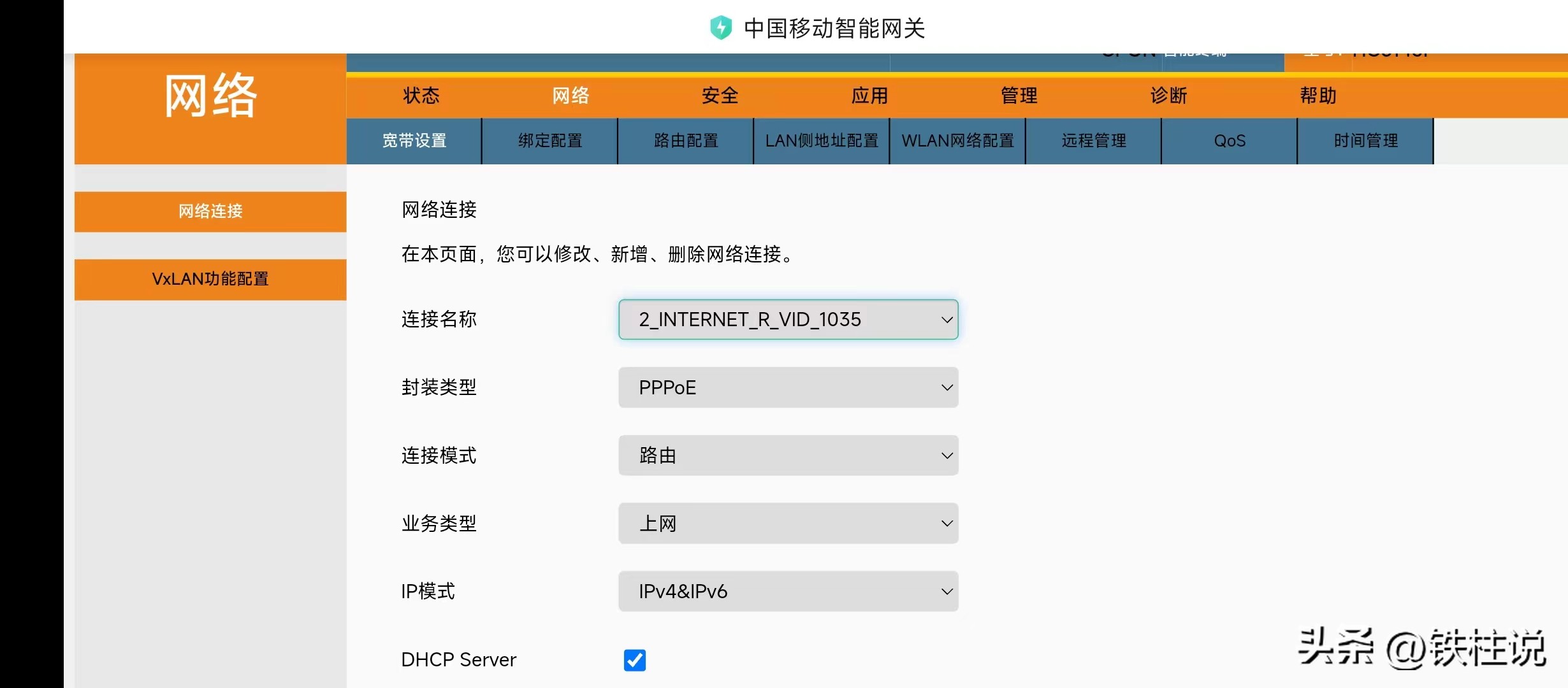Open the 应用 (Application) section
Screen dimensions: 1568x688
[868, 96]
